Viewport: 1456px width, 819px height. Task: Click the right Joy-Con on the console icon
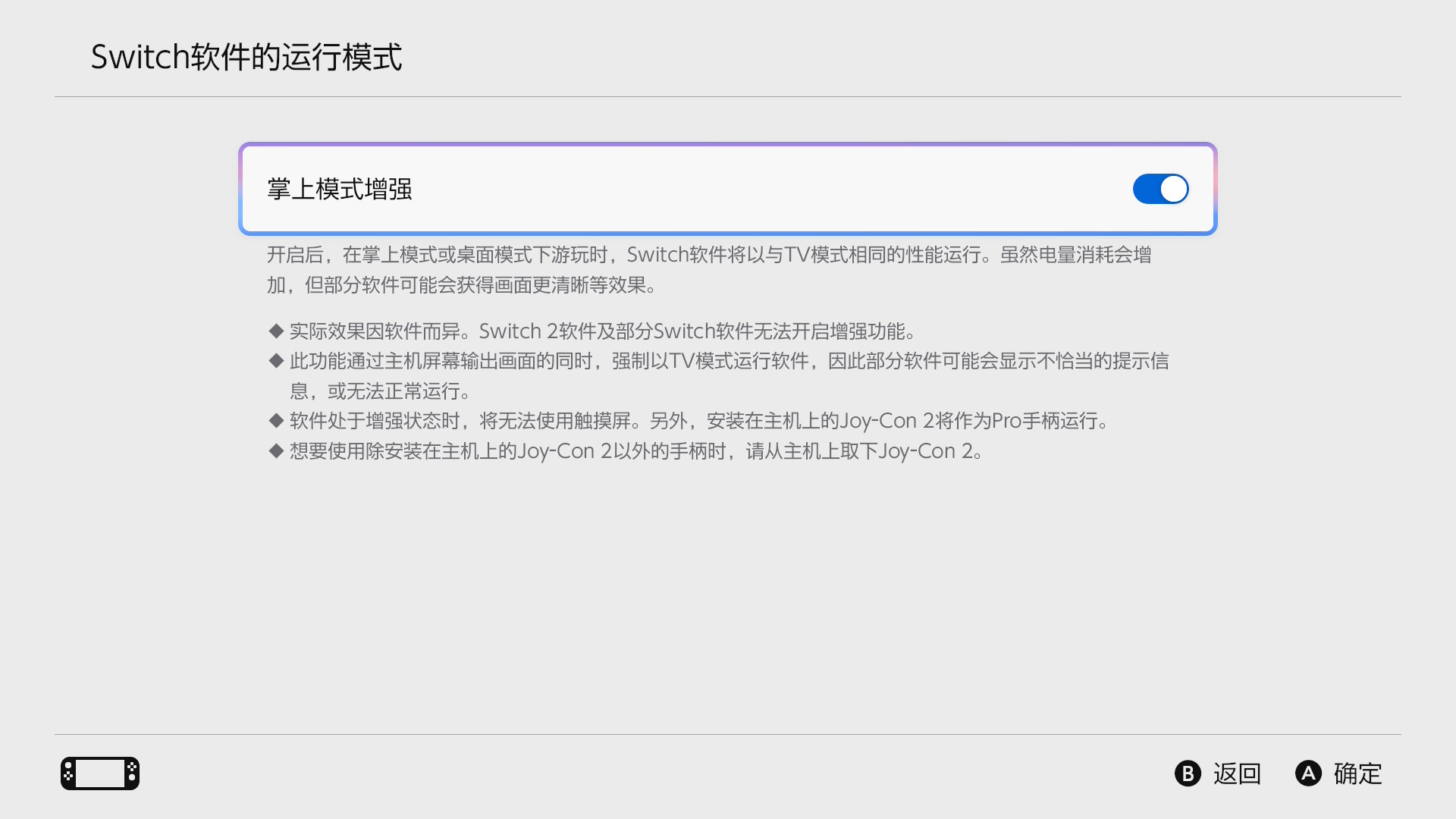click(132, 773)
